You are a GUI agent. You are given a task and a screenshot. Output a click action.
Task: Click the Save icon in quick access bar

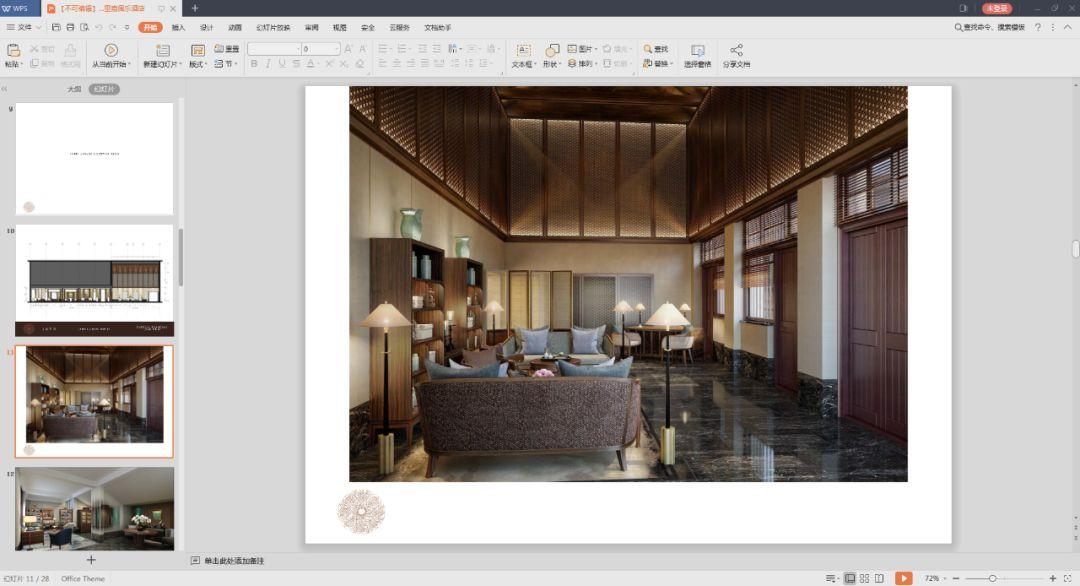(x=56, y=28)
